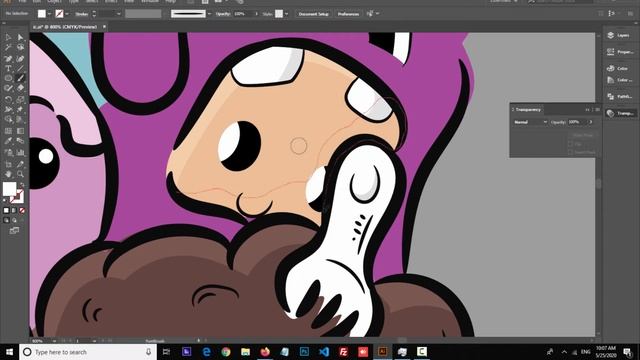This screenshot has height=360, width=640.
Task: Open File Explorer from the taskbar
Action: click(245, 352)
